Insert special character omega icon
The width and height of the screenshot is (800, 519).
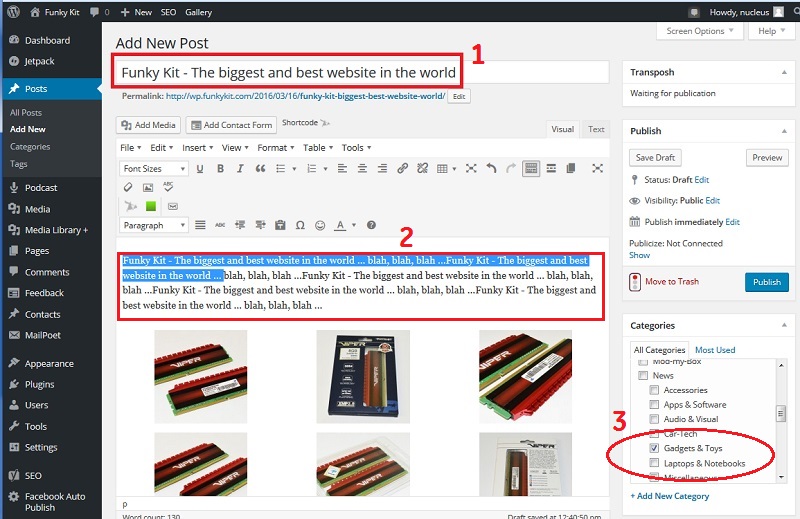coord(300,225)
